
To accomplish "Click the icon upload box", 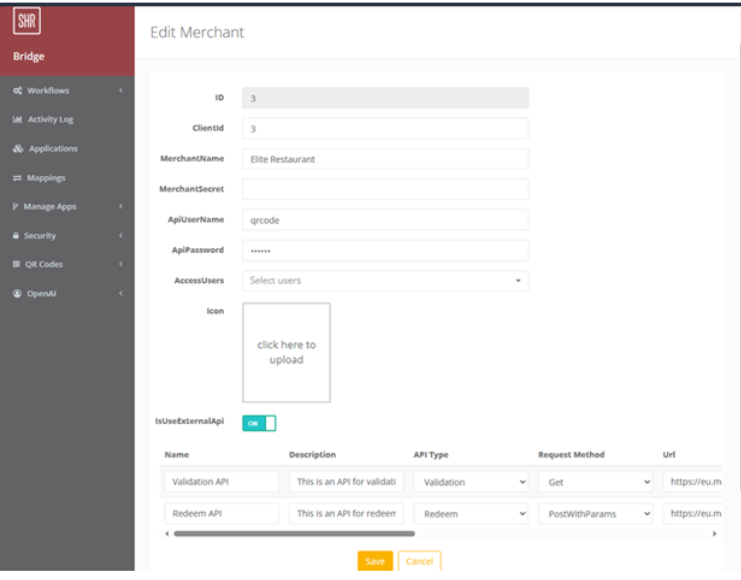I will click(286, 353).
